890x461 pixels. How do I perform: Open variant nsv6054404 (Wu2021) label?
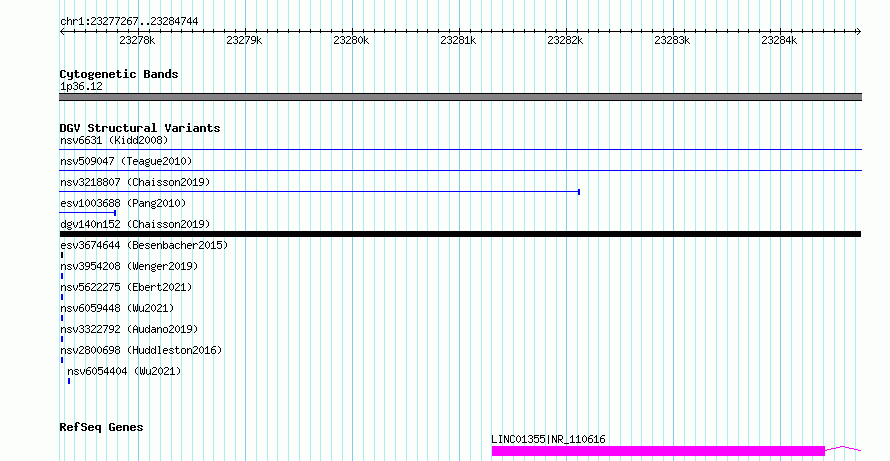click(124, 371)
